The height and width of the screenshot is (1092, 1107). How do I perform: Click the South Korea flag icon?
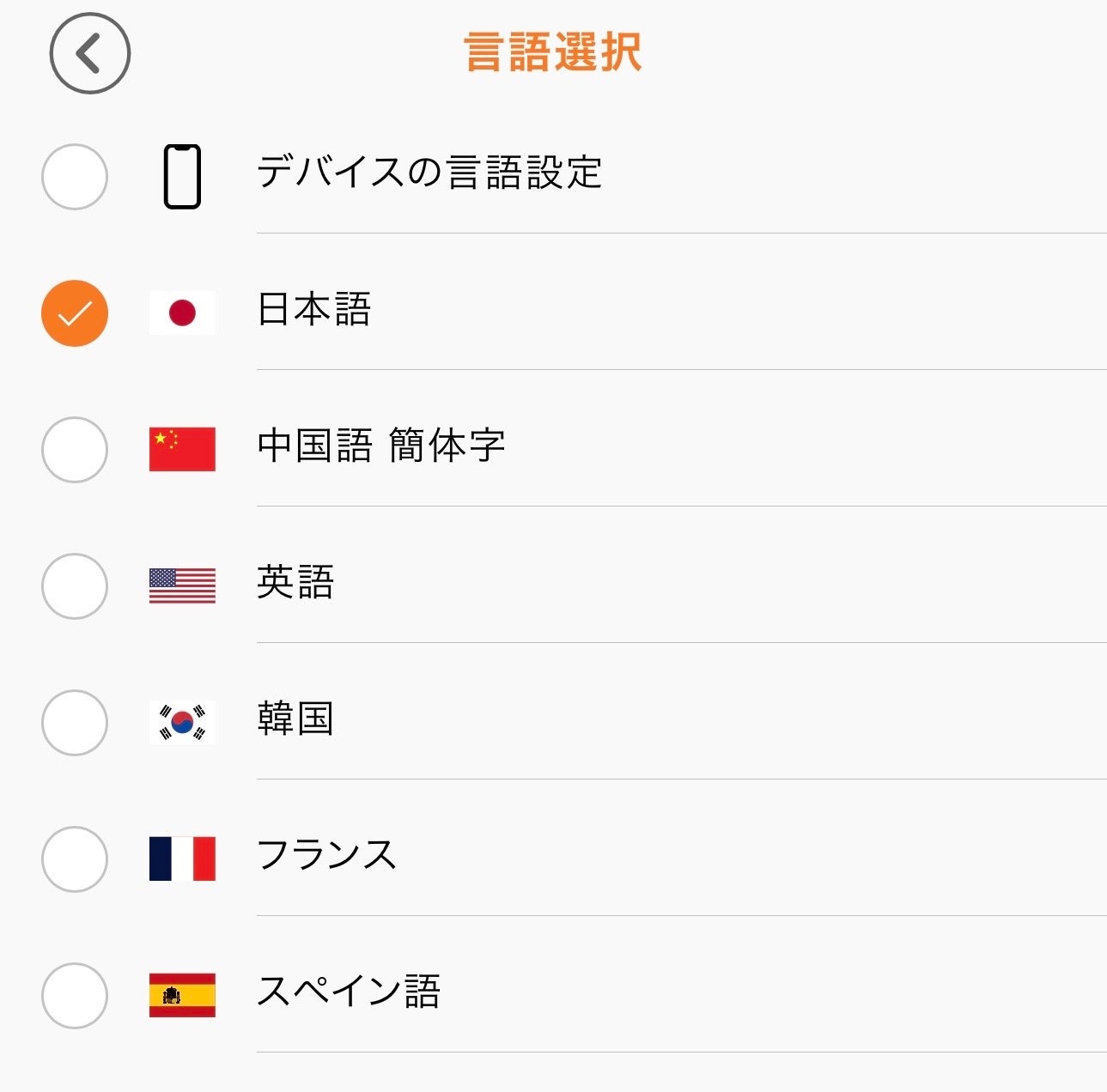click(x=182, y=722)
